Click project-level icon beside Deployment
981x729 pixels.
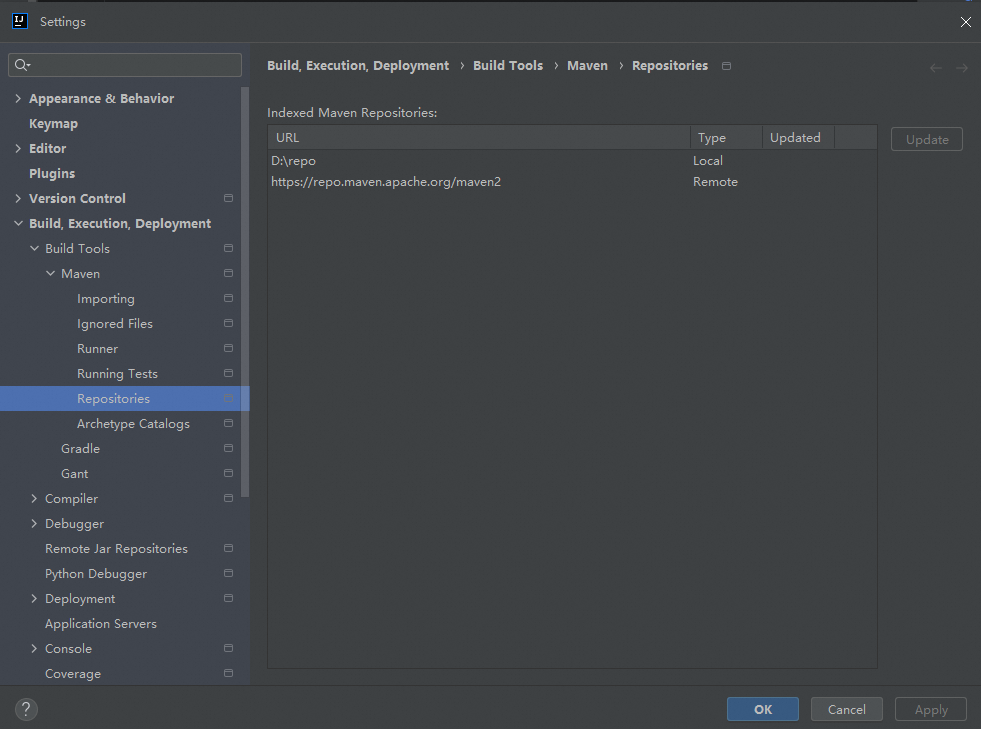pyautogui.click(x=228, y=599)
